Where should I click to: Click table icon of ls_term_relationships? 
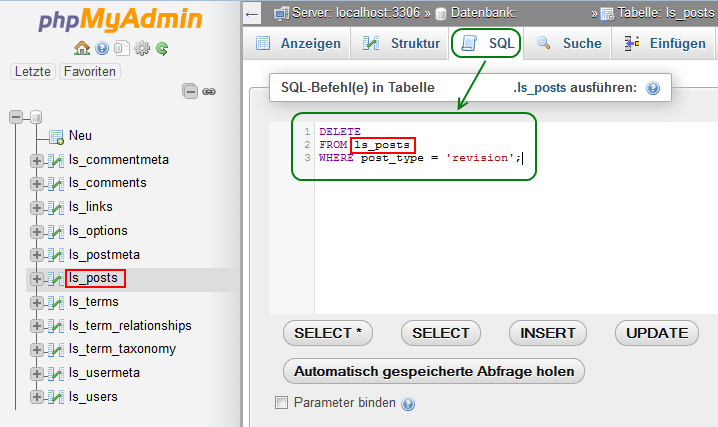pos(56,326)
